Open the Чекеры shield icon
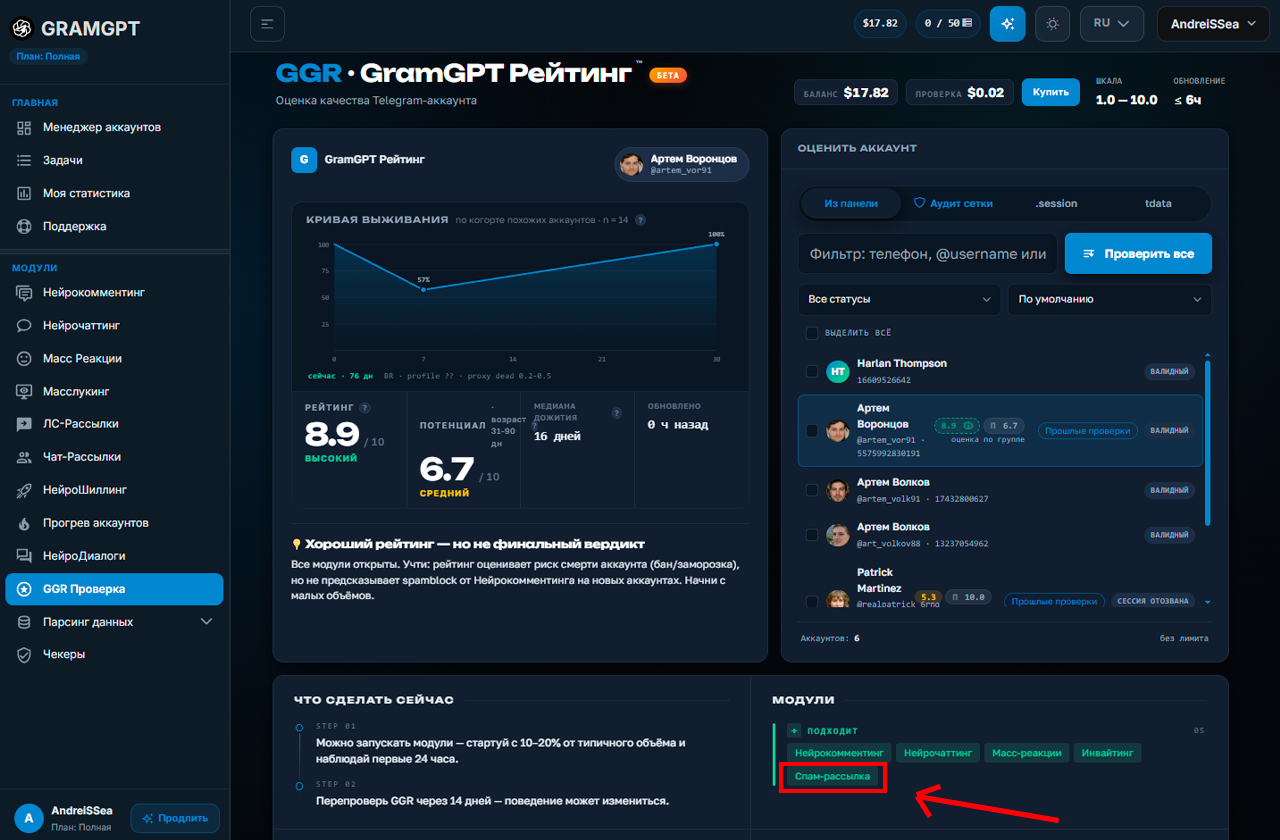Image resolution: width=1280 pixels, height=840 pixels. 24,654
